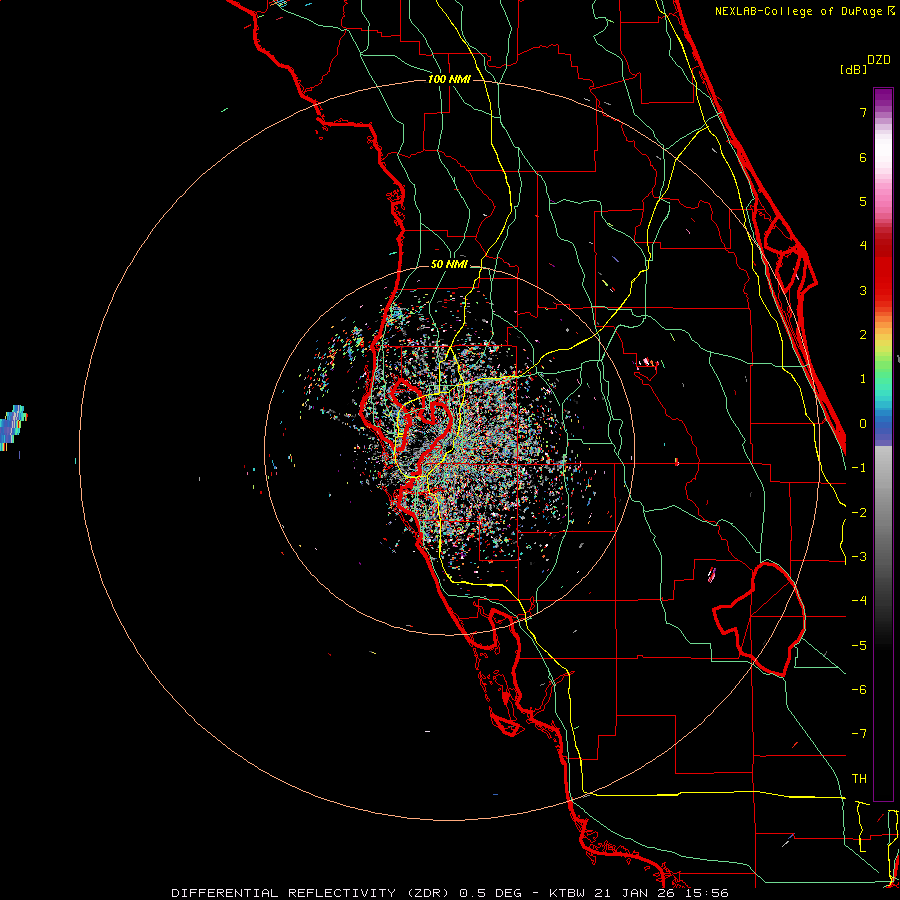This screenshot has height=900, width=900.
Task: Click the -2 value on the color scale
Action: pyautogui.click(x=859, y=513)
